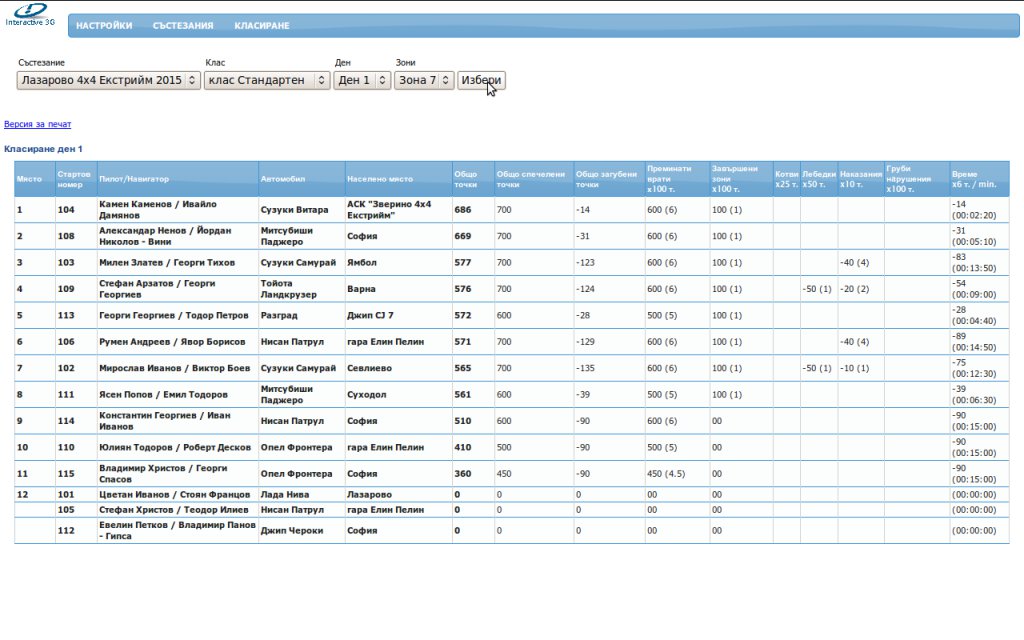Open the НАСТРОЙКИ menu
Image resolution: width=1024 pixels, height=640 pixels.
click(104, 26)
